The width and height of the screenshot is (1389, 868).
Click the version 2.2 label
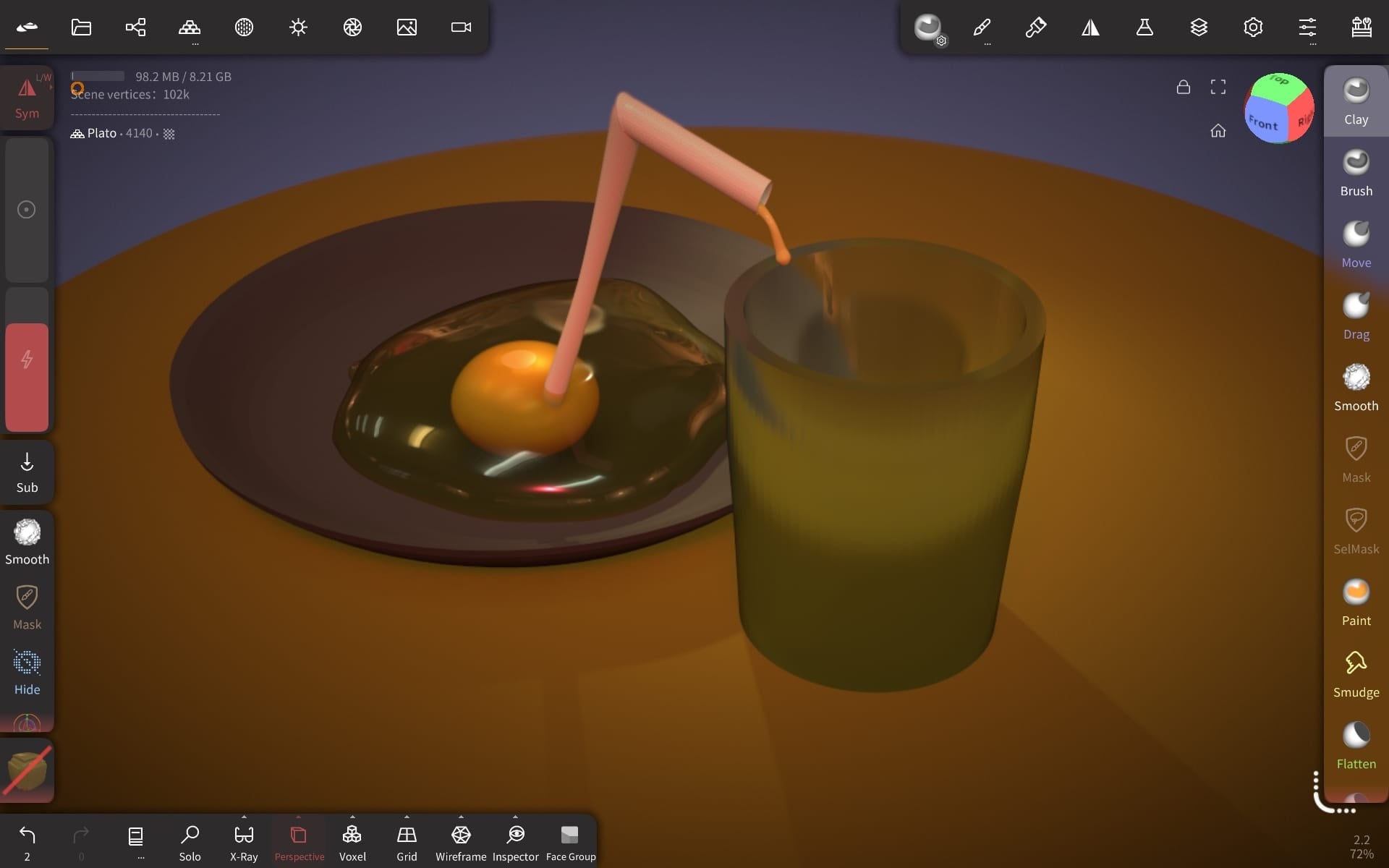tap(1362, 840)
